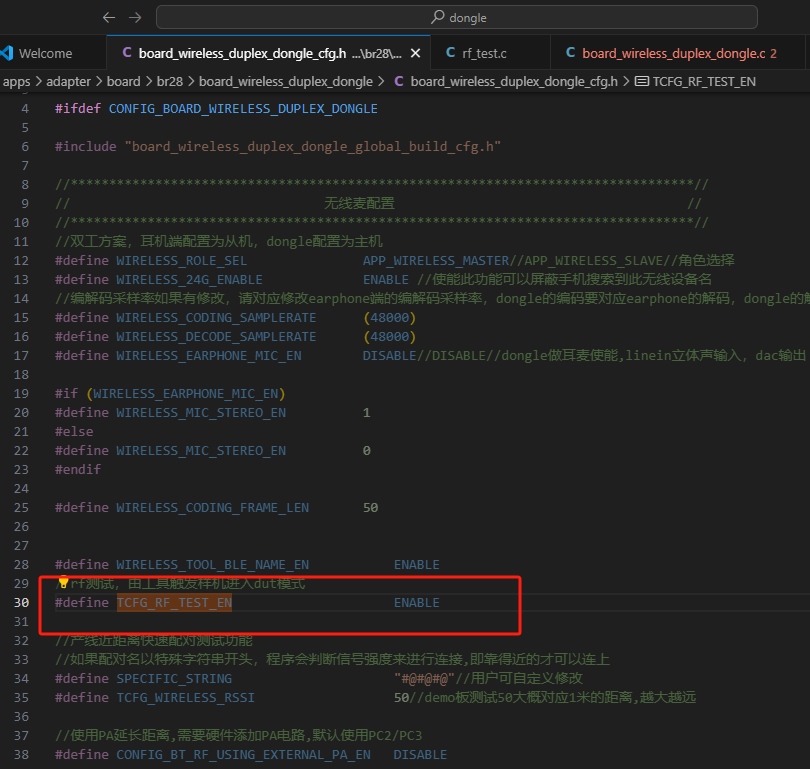Click the WIRELESS_ROLE_SEL macro name

[181, 261]
